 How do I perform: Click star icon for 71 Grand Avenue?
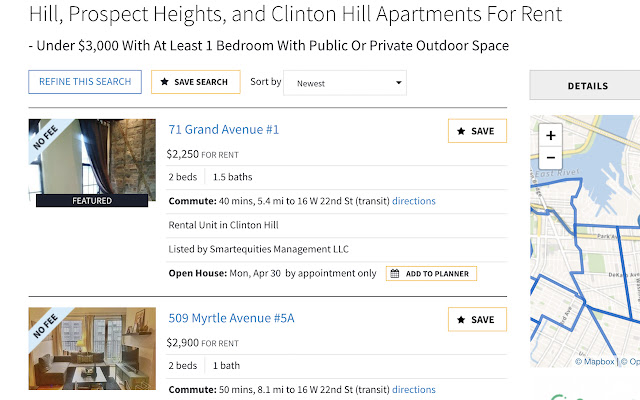pyautogui.click(x=461, y=131)
